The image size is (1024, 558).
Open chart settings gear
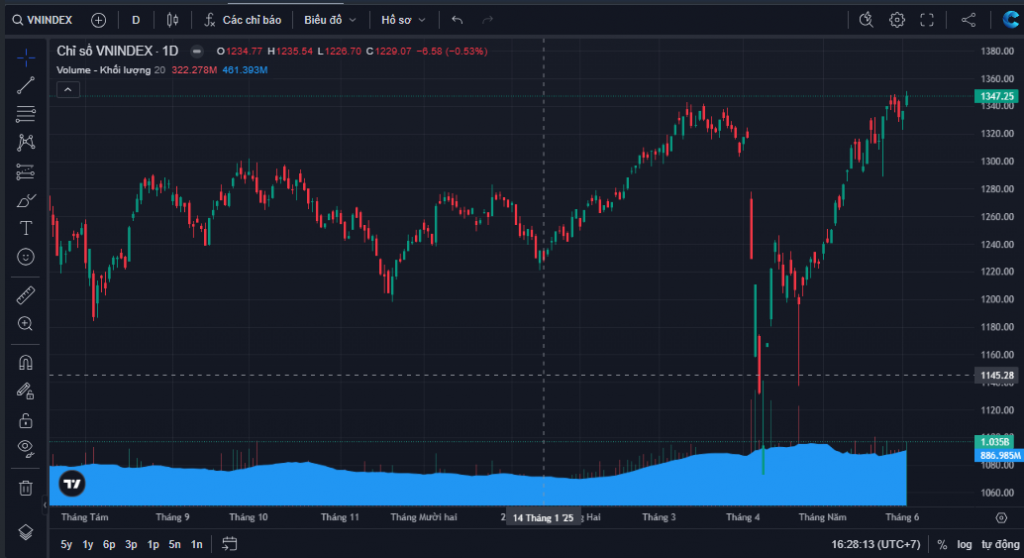pyautogui.click(x=897, y=20)
